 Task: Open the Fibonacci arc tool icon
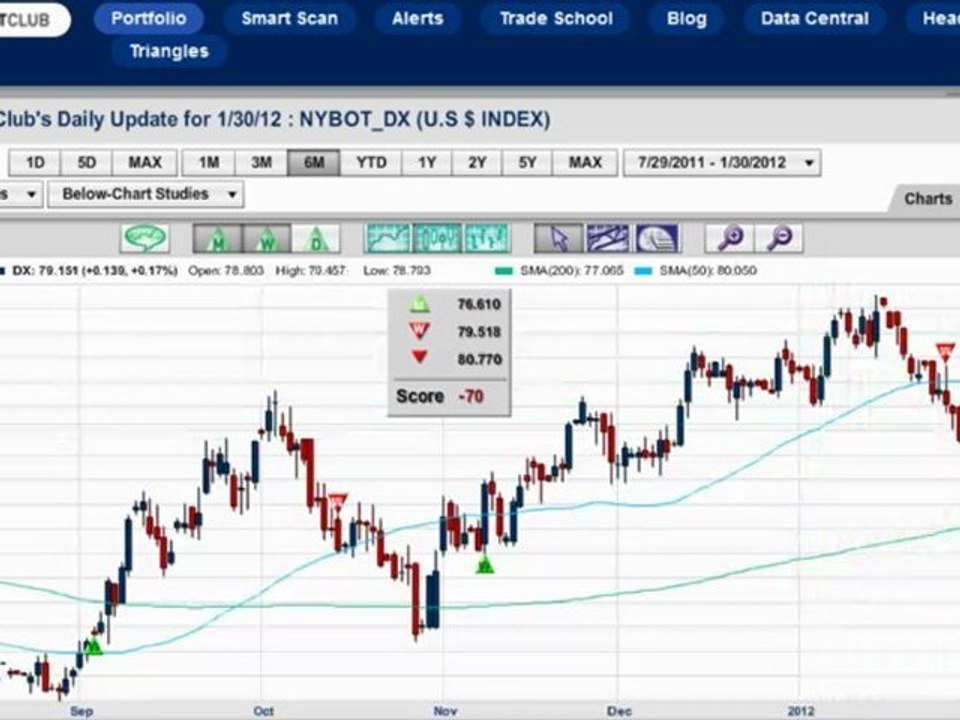click(x=656, y=238)
